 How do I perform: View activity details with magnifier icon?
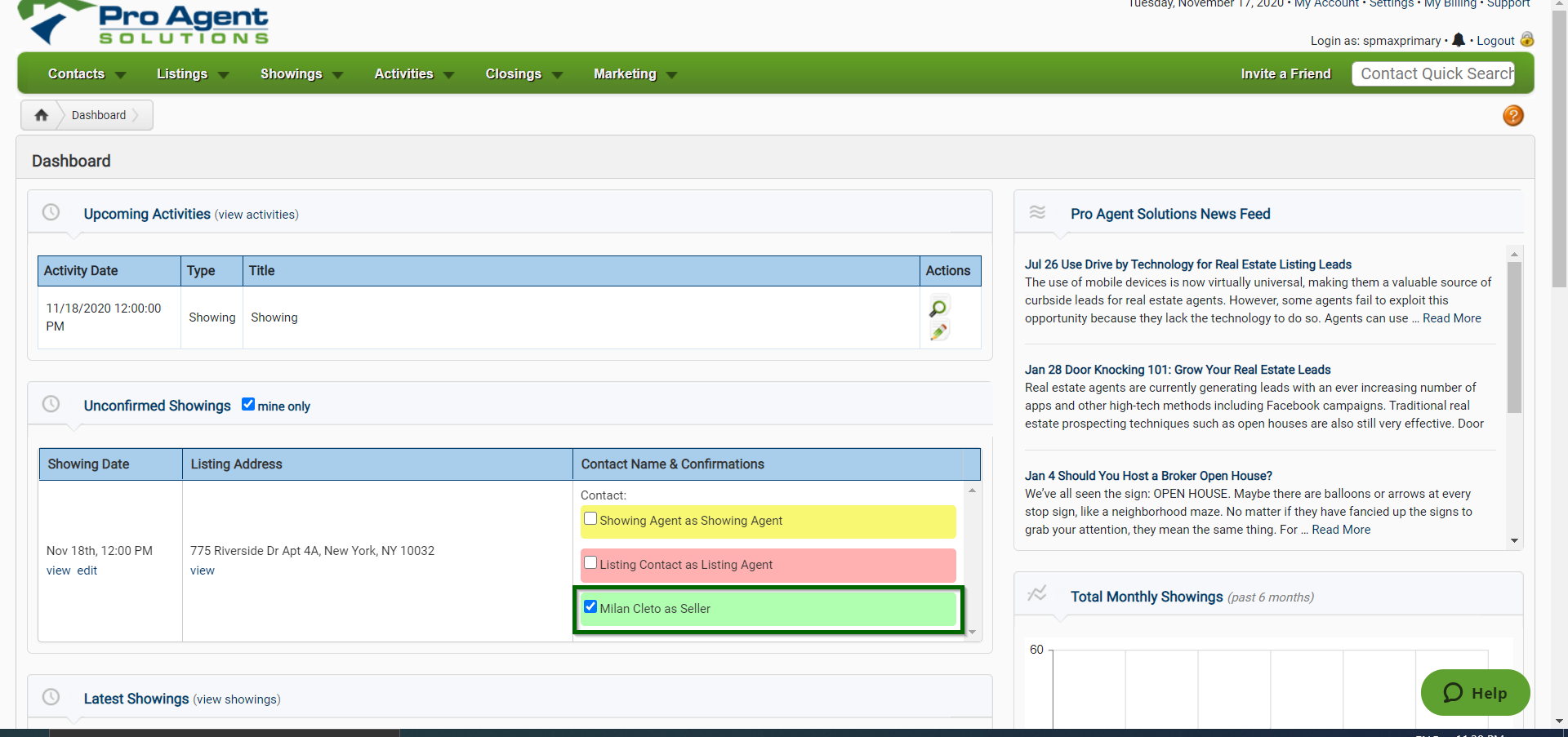coord(938,308)
